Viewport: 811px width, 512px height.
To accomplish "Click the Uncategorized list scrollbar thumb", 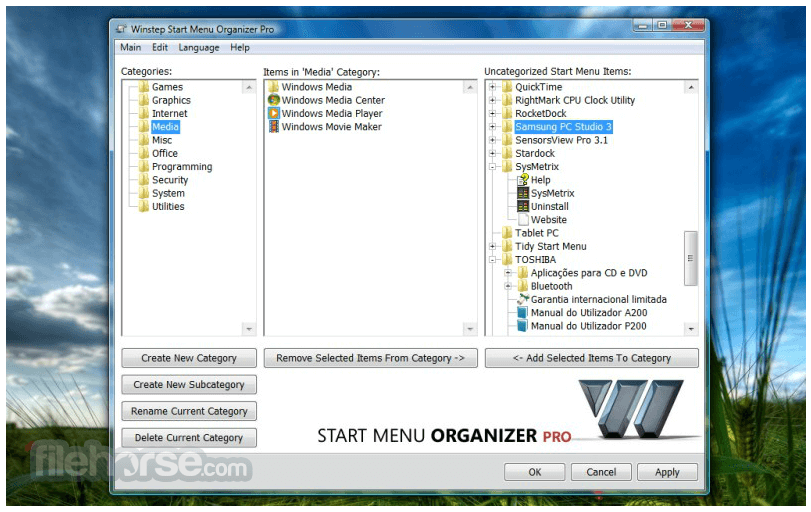I will [690, 258].
